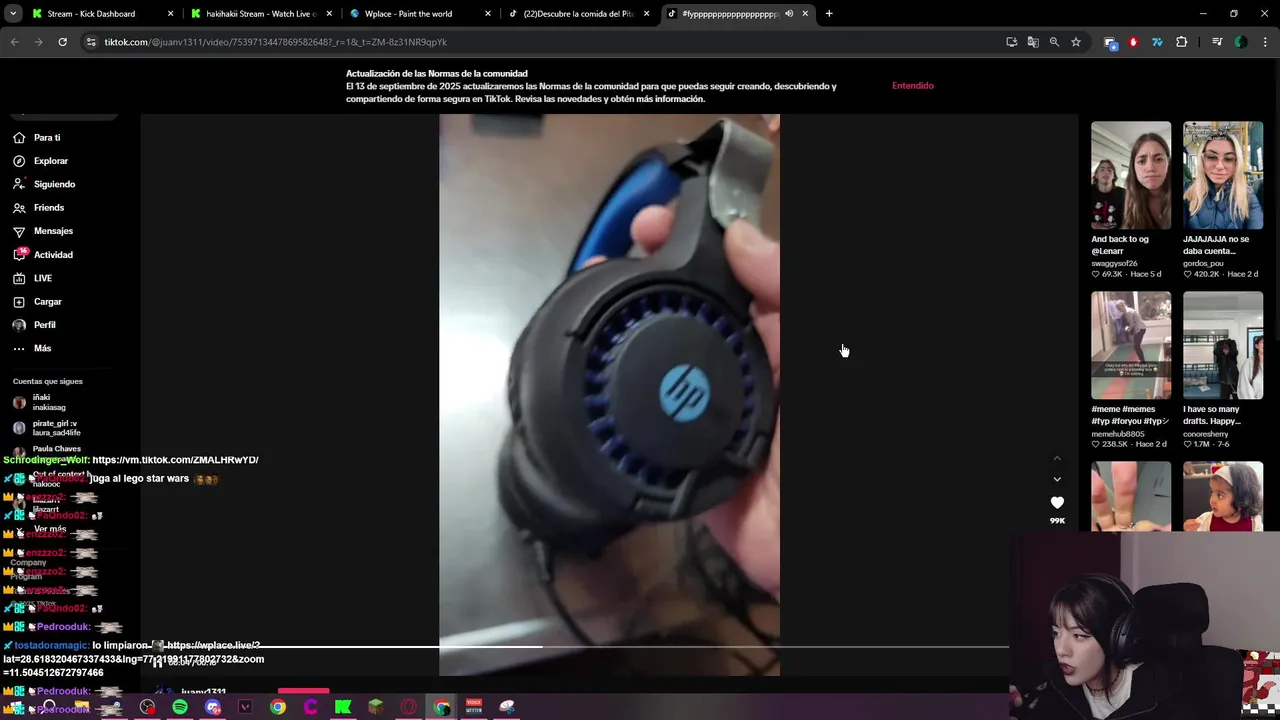Bookmark this page with the star
The image size is (1280, 720).
coord(1076,42)
